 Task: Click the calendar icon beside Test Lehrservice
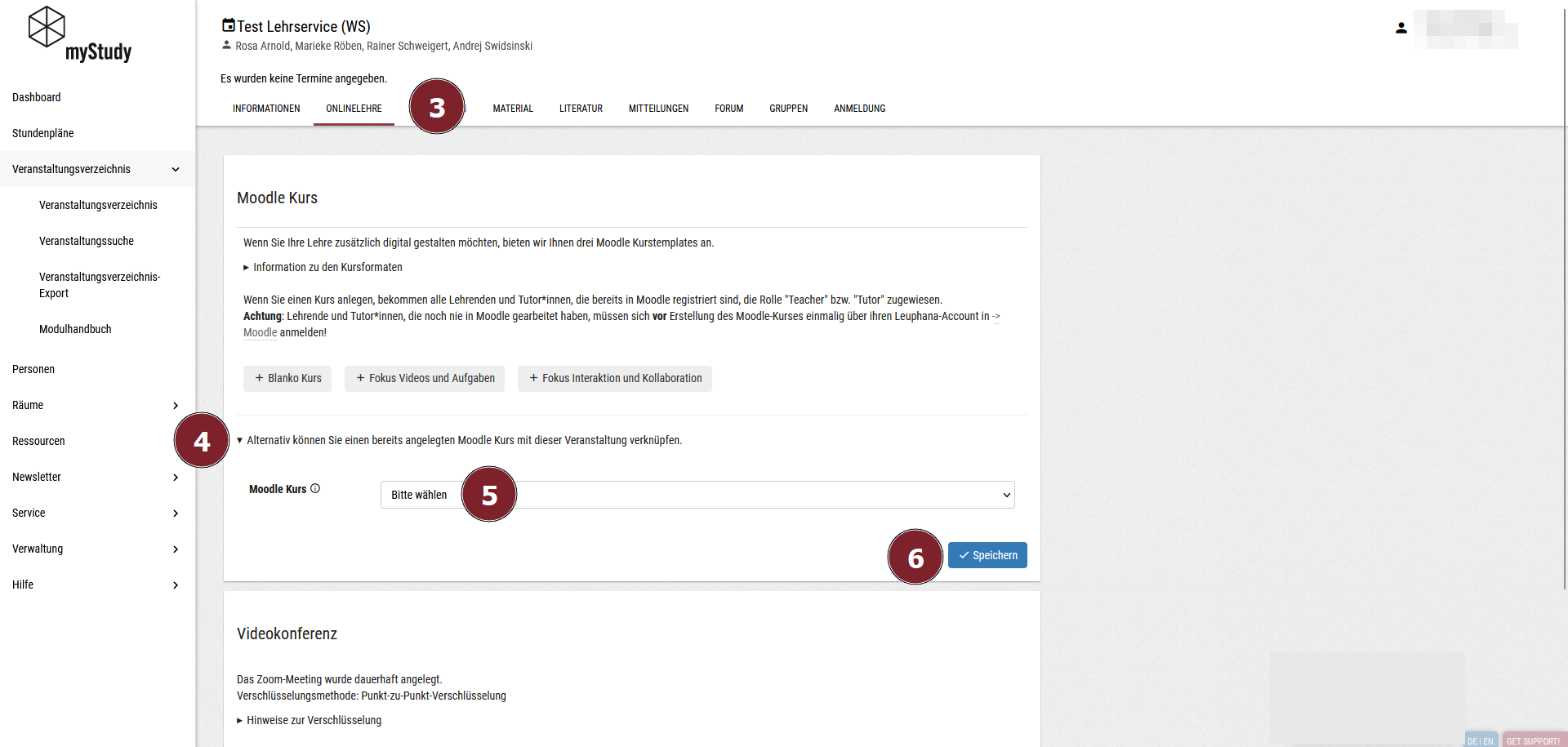(x=229, y=25)
